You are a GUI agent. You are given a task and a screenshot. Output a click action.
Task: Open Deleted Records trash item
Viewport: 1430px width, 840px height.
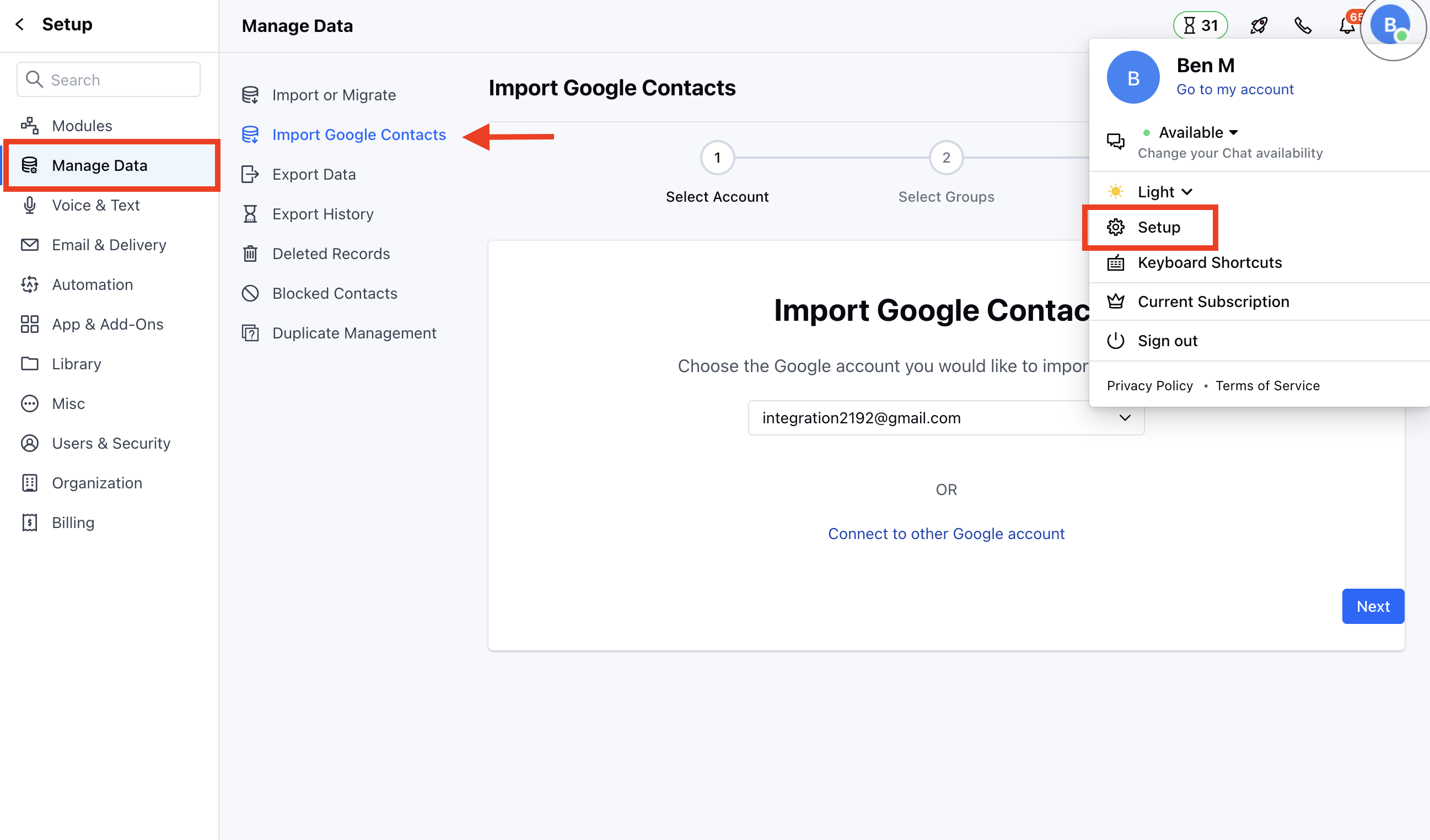click(331, 254)
